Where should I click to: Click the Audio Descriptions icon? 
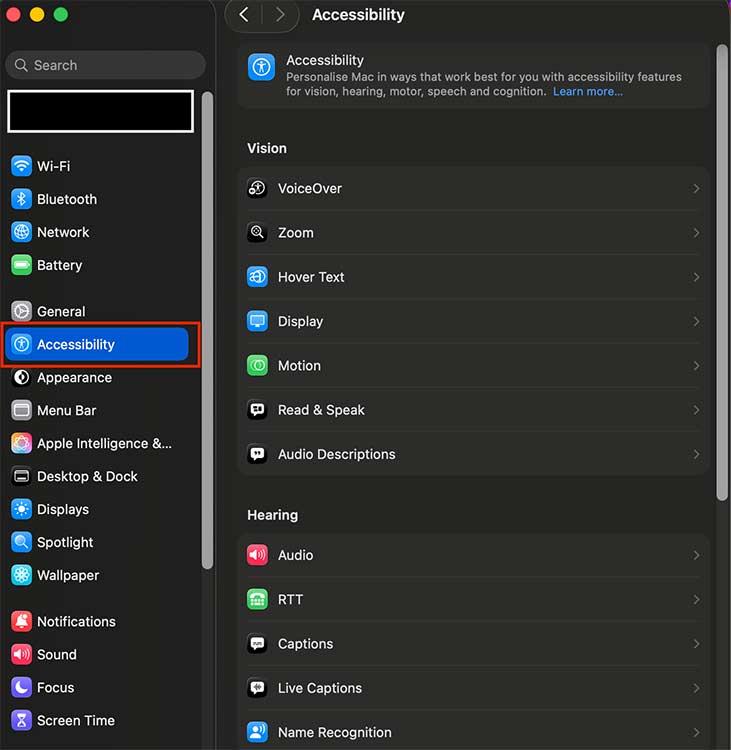pyautogui.click(x=257, y=454)
